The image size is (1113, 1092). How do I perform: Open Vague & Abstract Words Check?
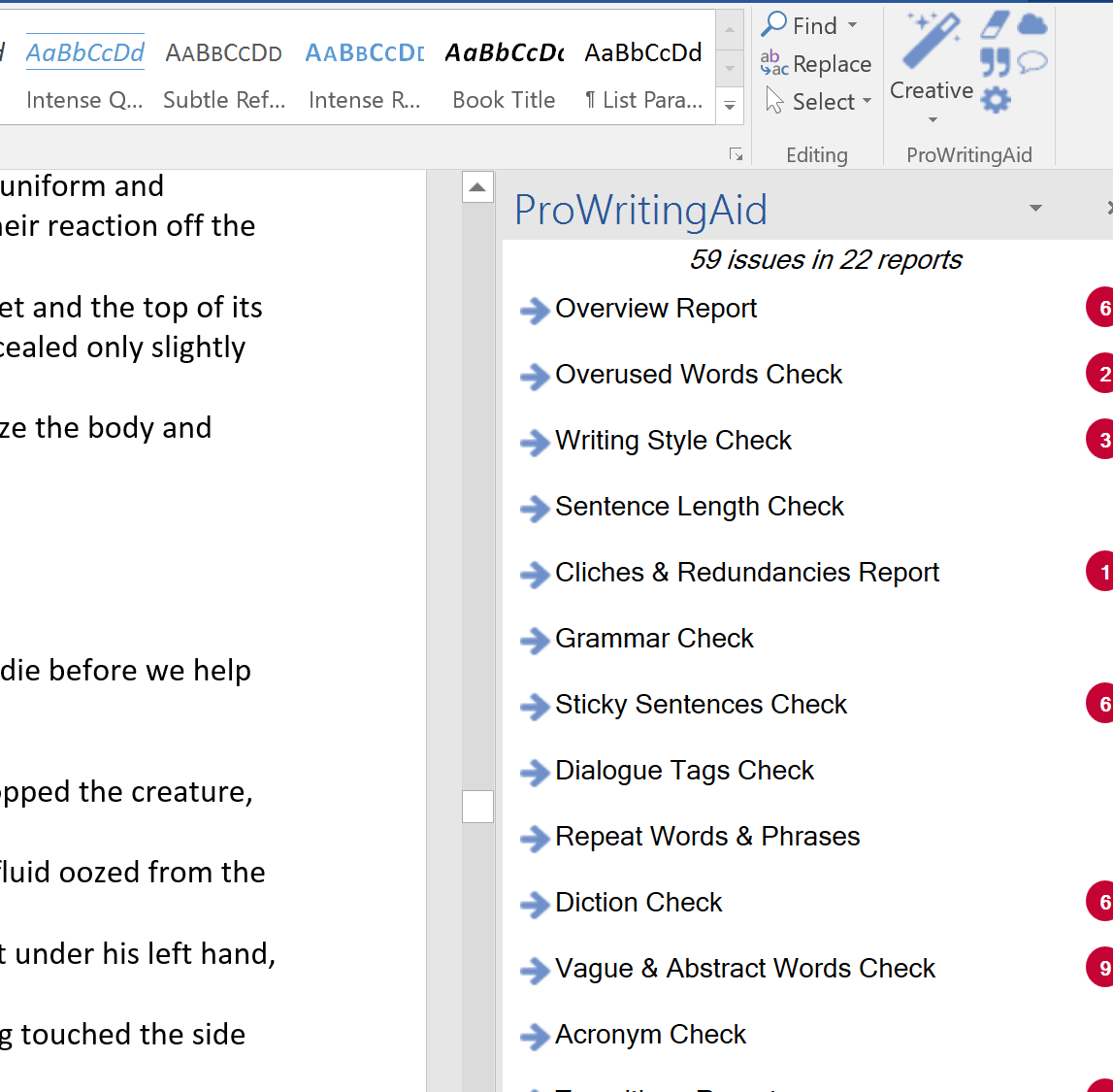(x=744, y=969)
